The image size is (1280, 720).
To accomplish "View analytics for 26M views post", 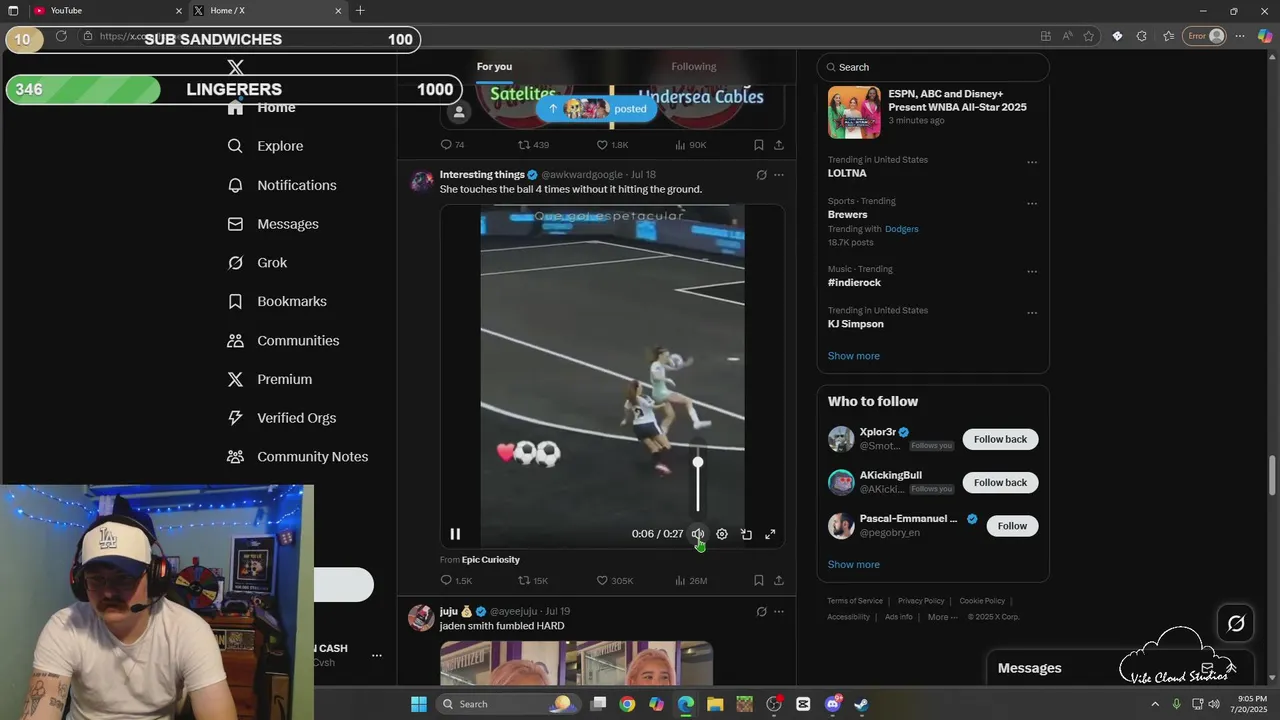I will click(x=691, y=580).
